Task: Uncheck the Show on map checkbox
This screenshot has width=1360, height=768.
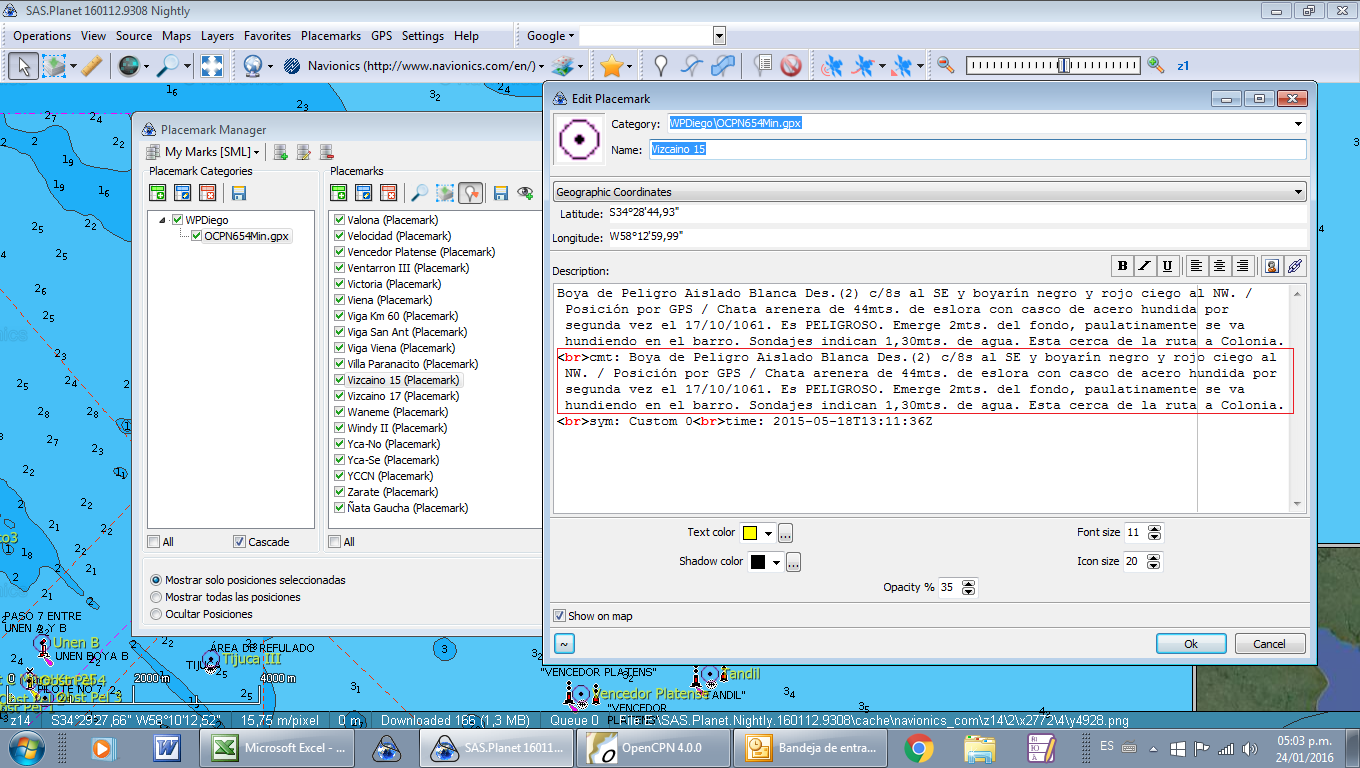Action: pyautogui.click(x=560, y=616)
